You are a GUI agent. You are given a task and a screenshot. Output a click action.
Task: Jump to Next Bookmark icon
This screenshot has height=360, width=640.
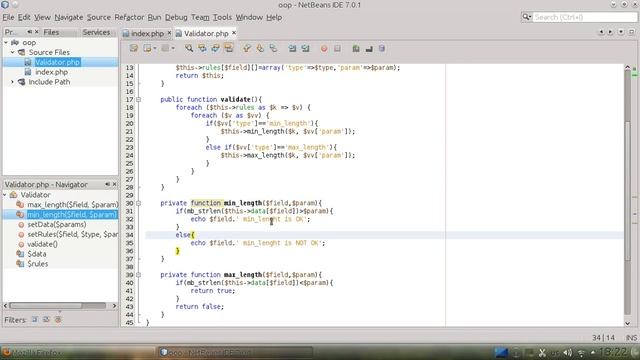point(260,49)
